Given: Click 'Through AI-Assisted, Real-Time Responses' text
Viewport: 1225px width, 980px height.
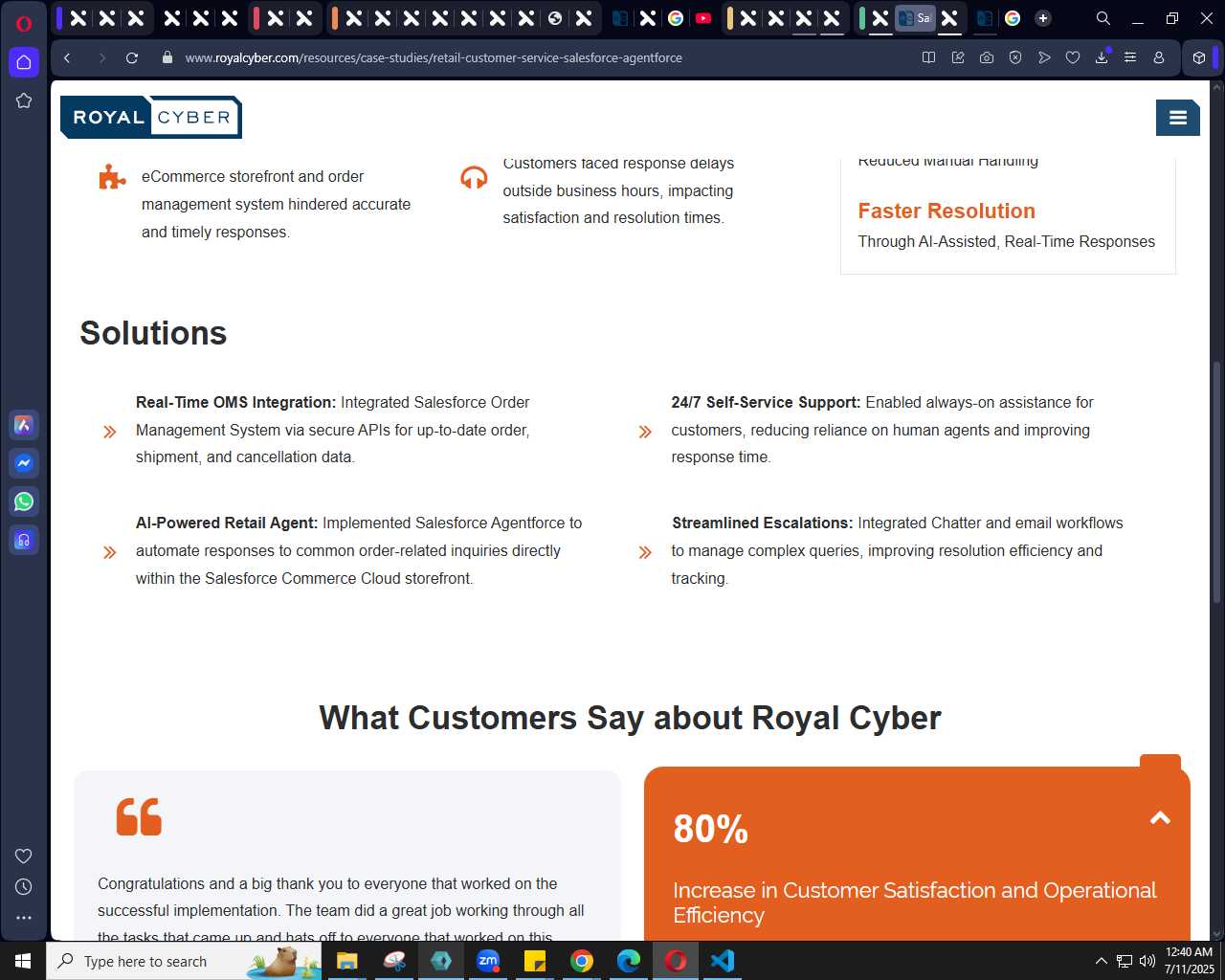Looking at the screenshot, I should (x=1006, y=242).
